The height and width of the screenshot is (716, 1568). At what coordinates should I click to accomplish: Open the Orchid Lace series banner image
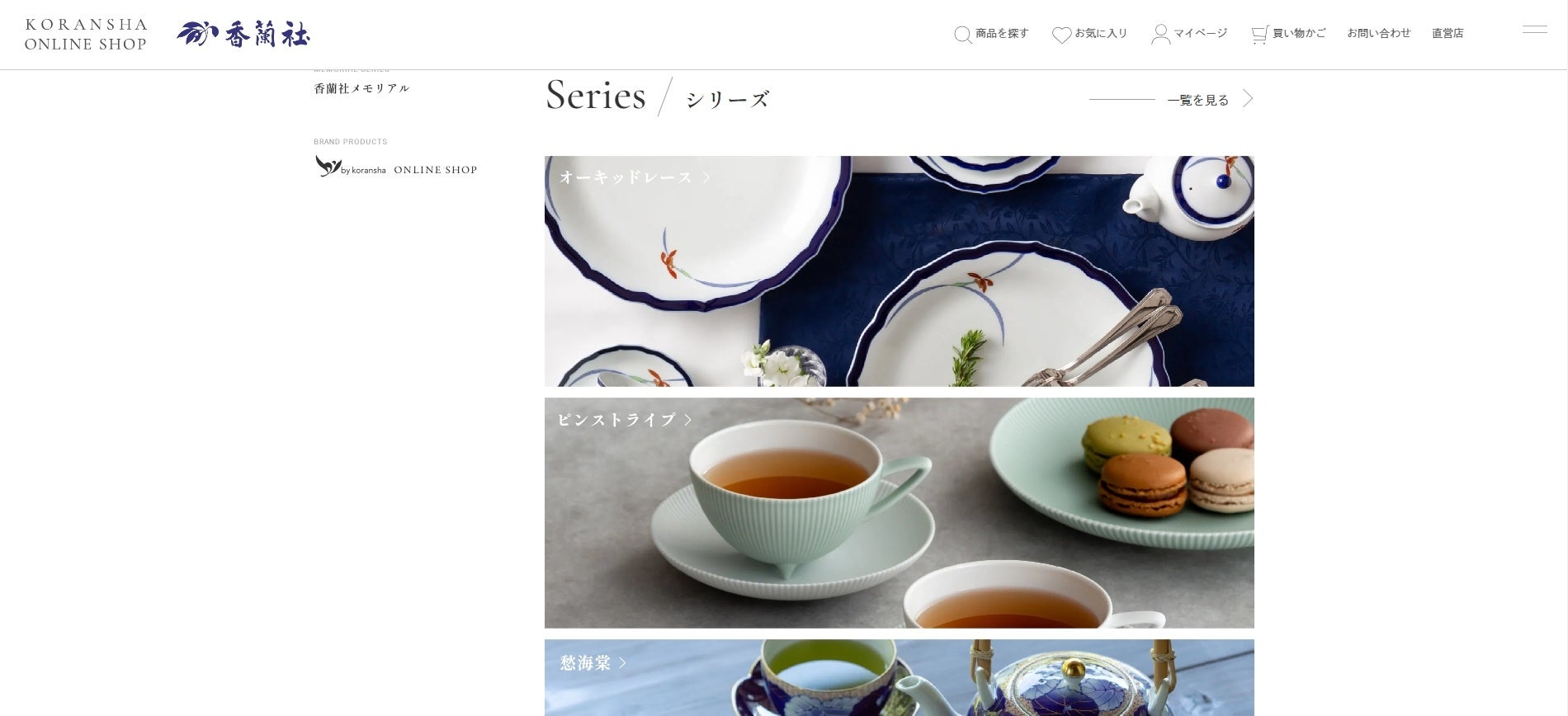(x=900, y=271)
